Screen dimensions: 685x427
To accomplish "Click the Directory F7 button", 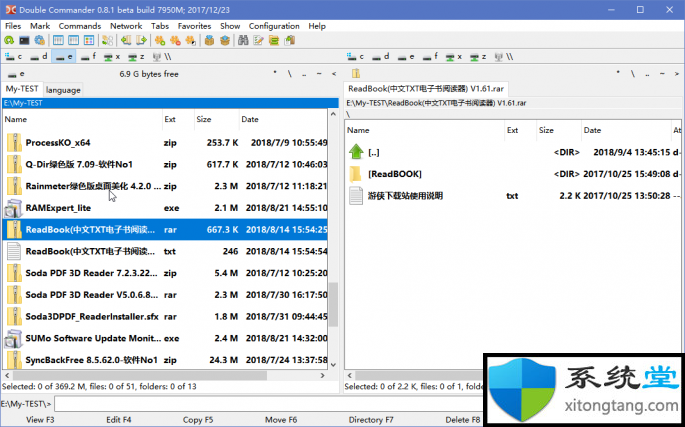I will click(371, 420).
